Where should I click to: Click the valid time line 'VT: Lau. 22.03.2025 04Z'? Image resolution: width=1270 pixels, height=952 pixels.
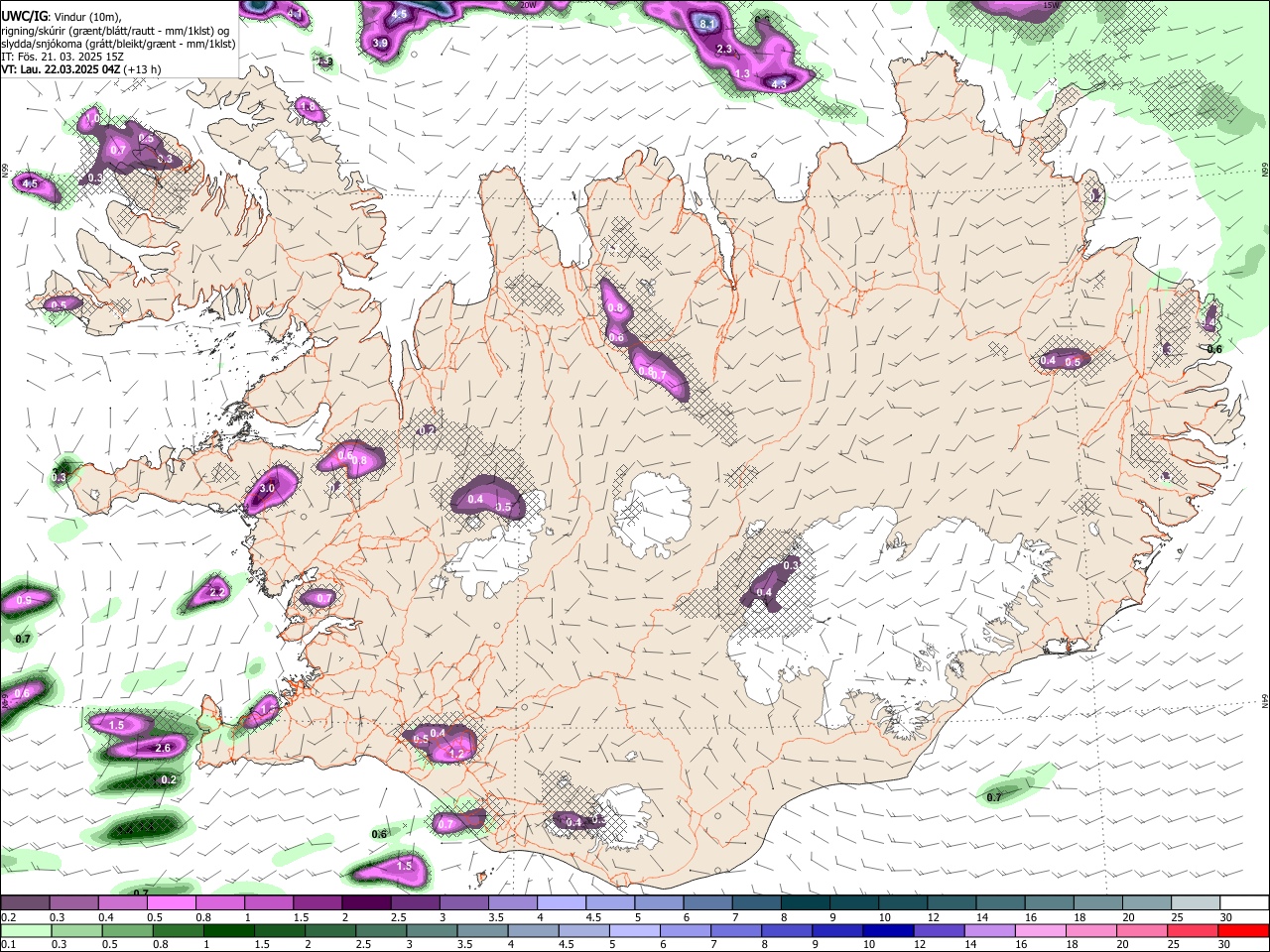(61, 69)
